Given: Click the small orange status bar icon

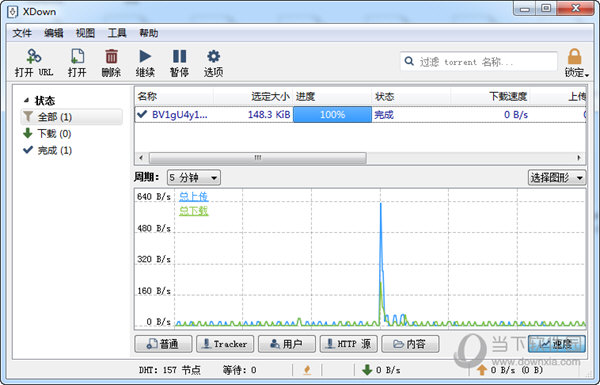Looking at the screenshot, I should pos(307,370).
